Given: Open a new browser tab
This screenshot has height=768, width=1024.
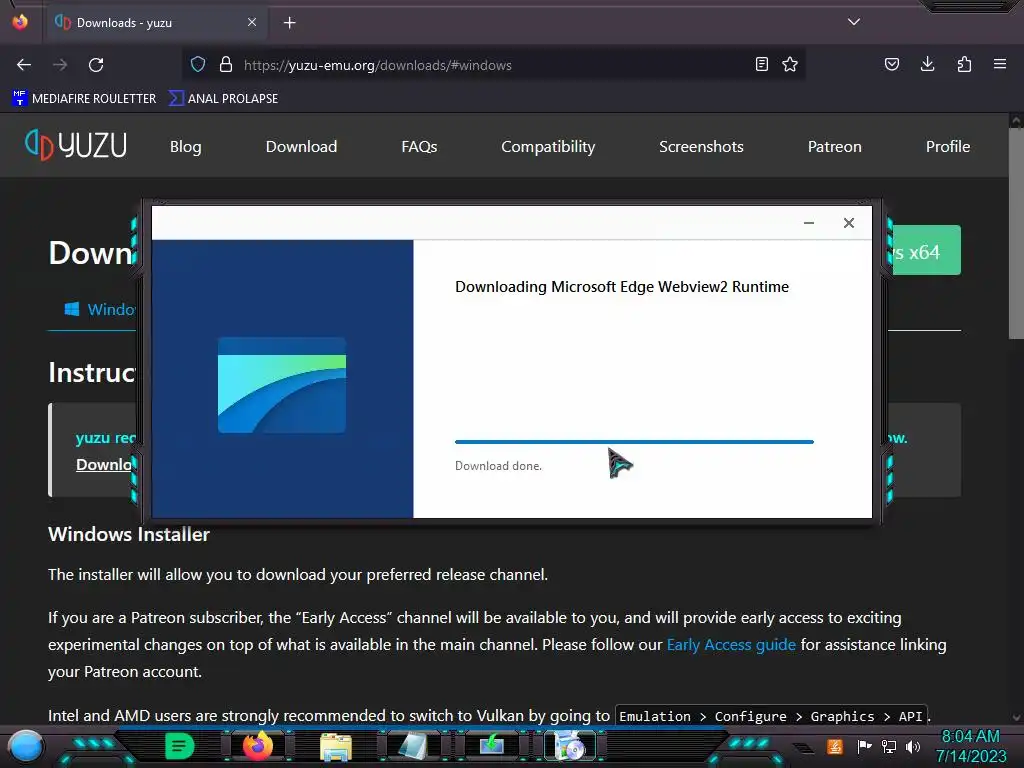Looking at the screenshot, I should (x=289, y=23).
